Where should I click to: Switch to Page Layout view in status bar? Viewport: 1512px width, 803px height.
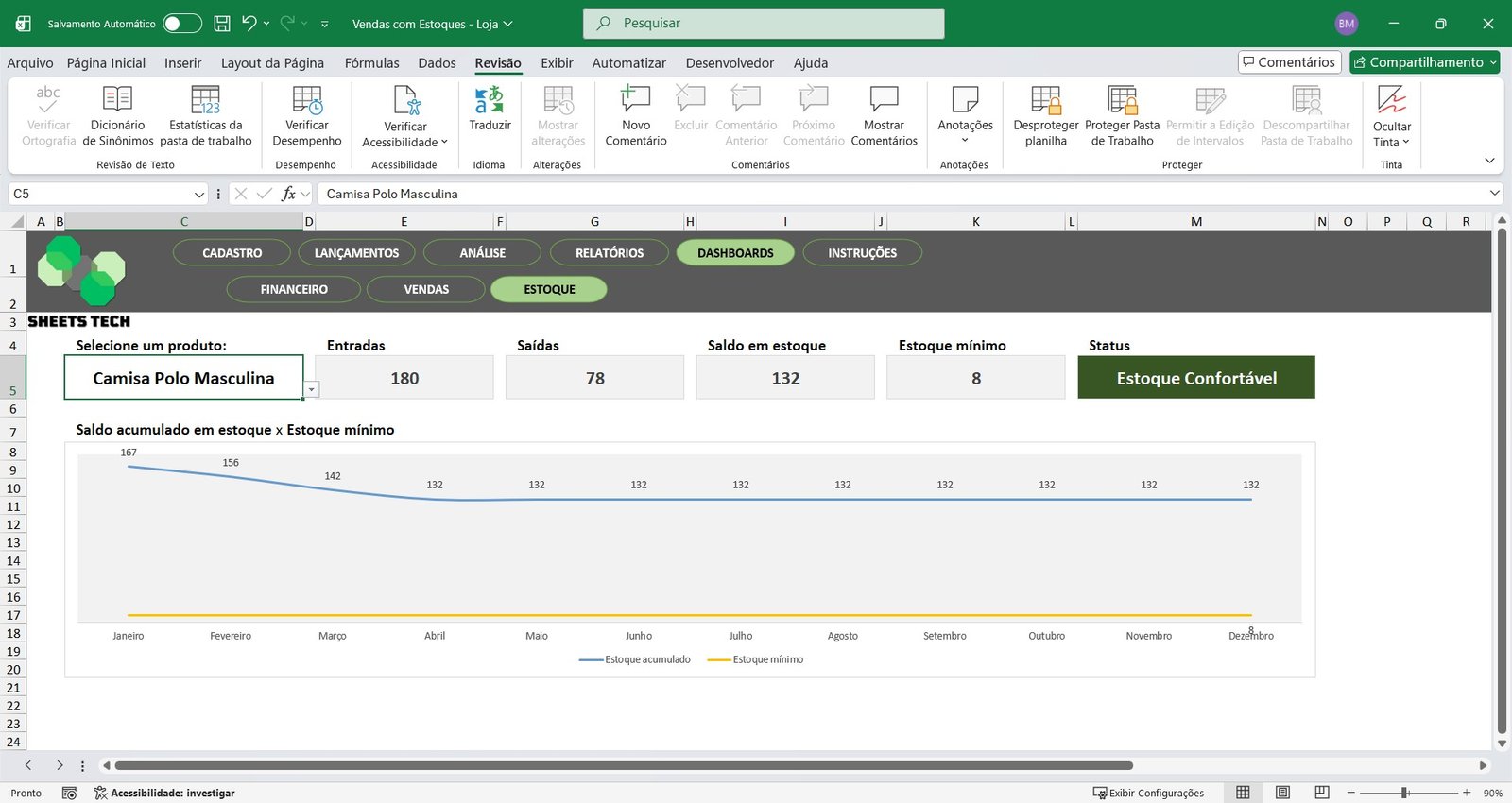point(1282,793)
